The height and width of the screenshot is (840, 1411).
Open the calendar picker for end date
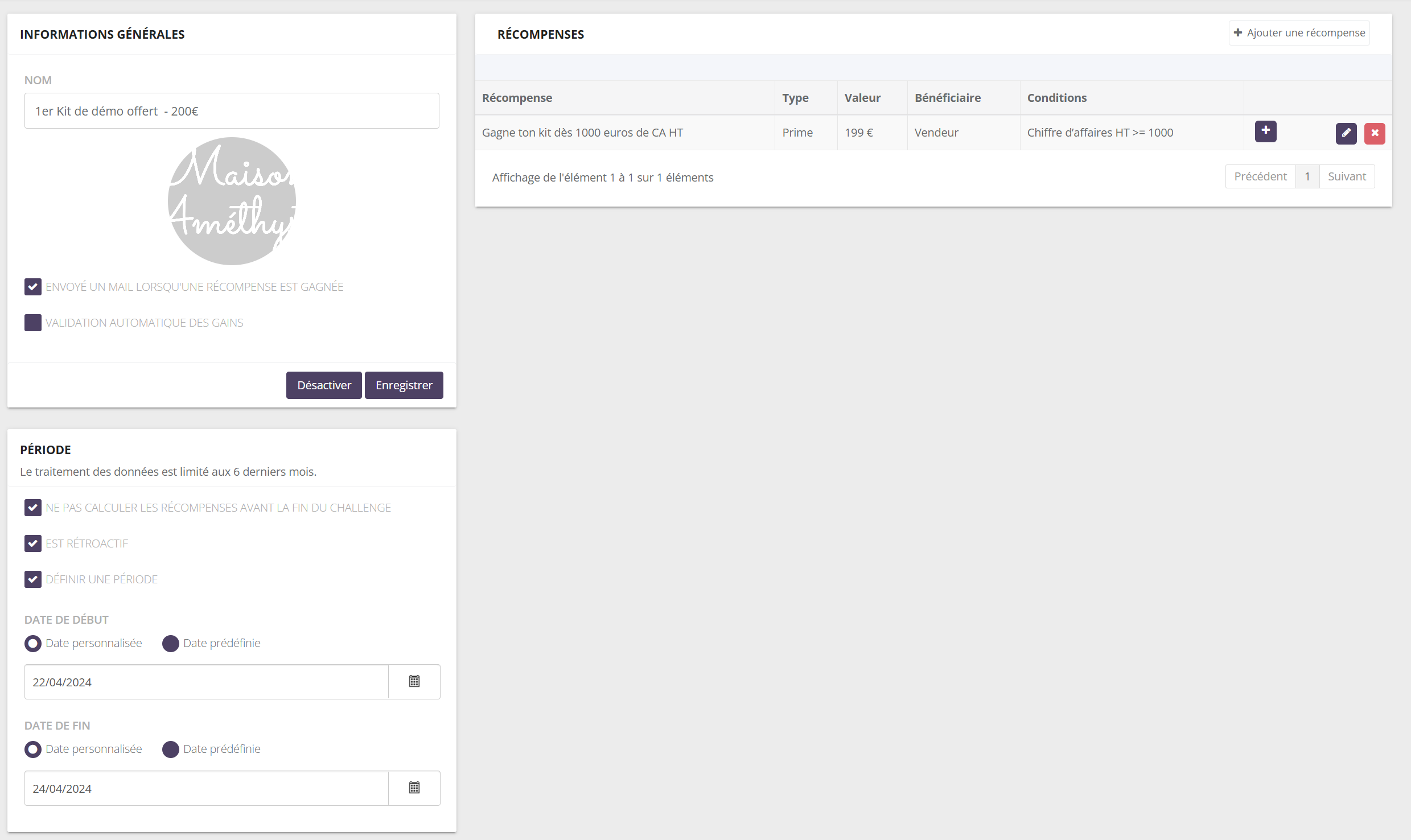(x=414, y=788)
